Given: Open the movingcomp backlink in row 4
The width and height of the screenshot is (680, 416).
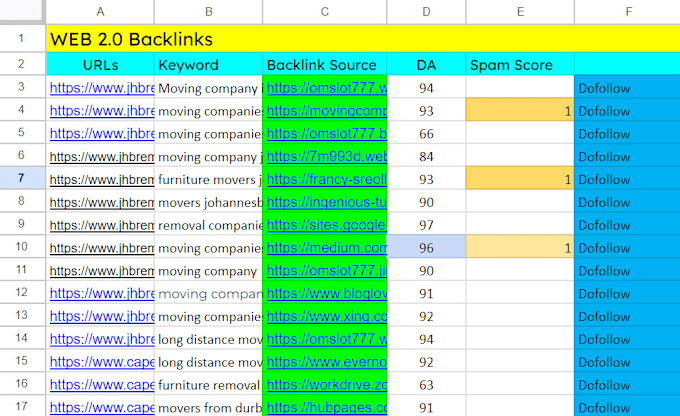Looking at the screenshot, I should click(327, 111).
